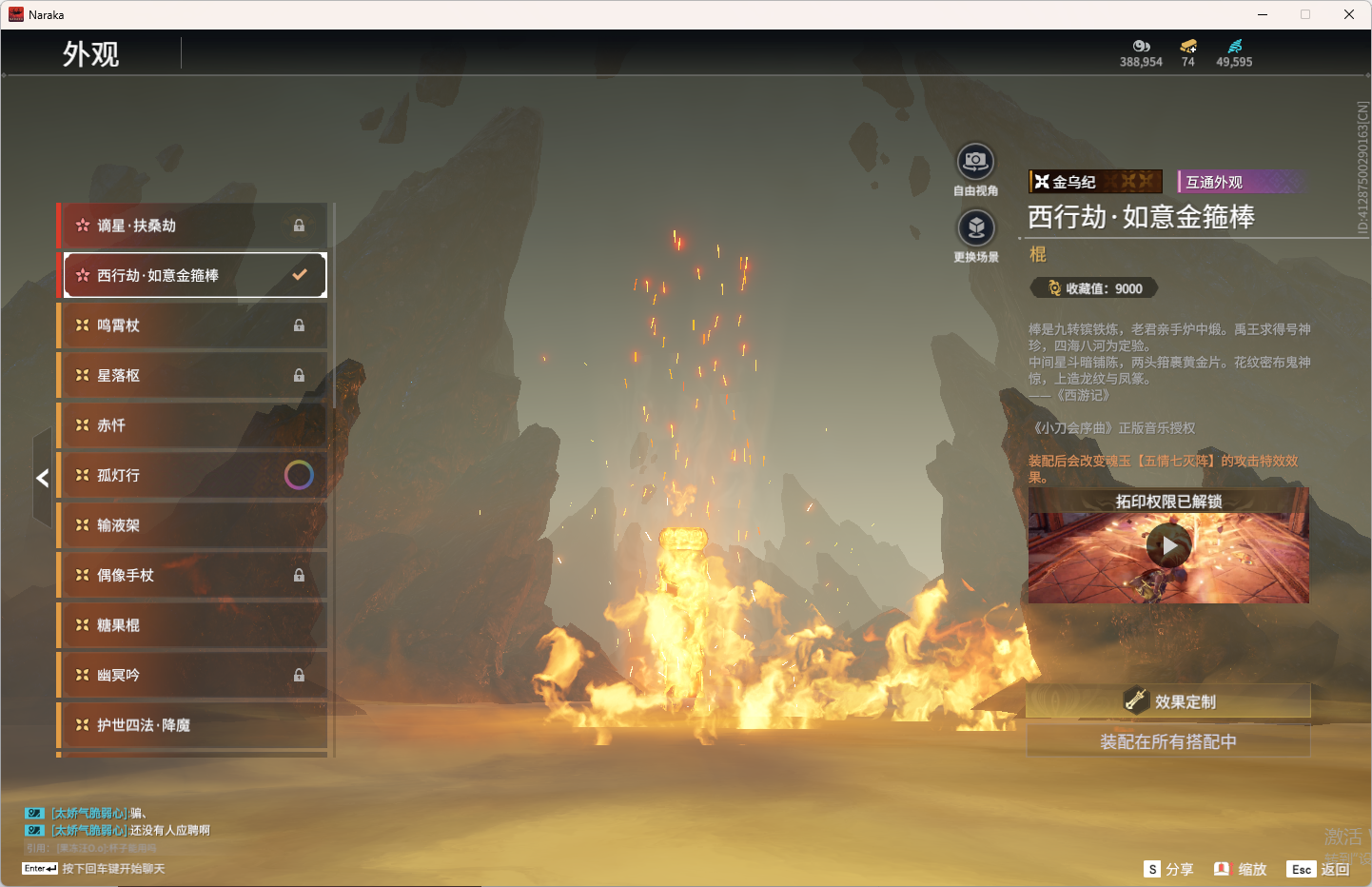Click the star icon beside 西行劫·如意金箍棒 in list
Image resolution: width=1372 pixels, height=887 pixels.
coord(83,275)
